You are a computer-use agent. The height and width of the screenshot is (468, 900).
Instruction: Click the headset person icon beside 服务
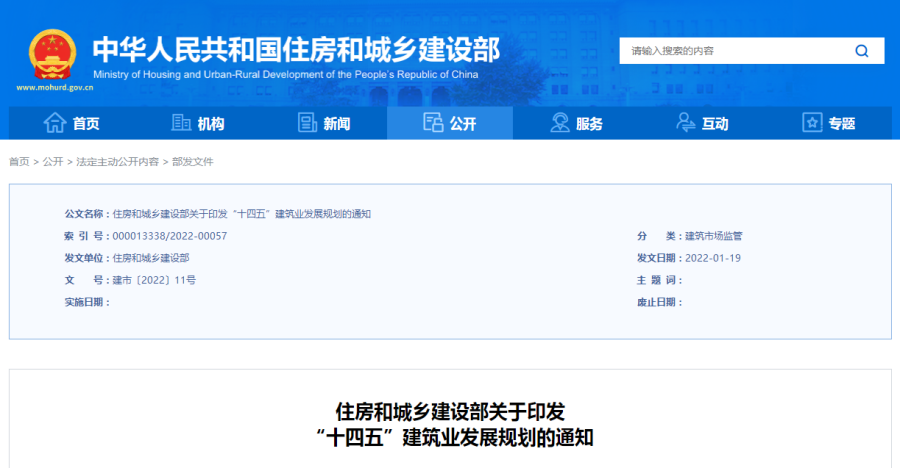(560, 122)
